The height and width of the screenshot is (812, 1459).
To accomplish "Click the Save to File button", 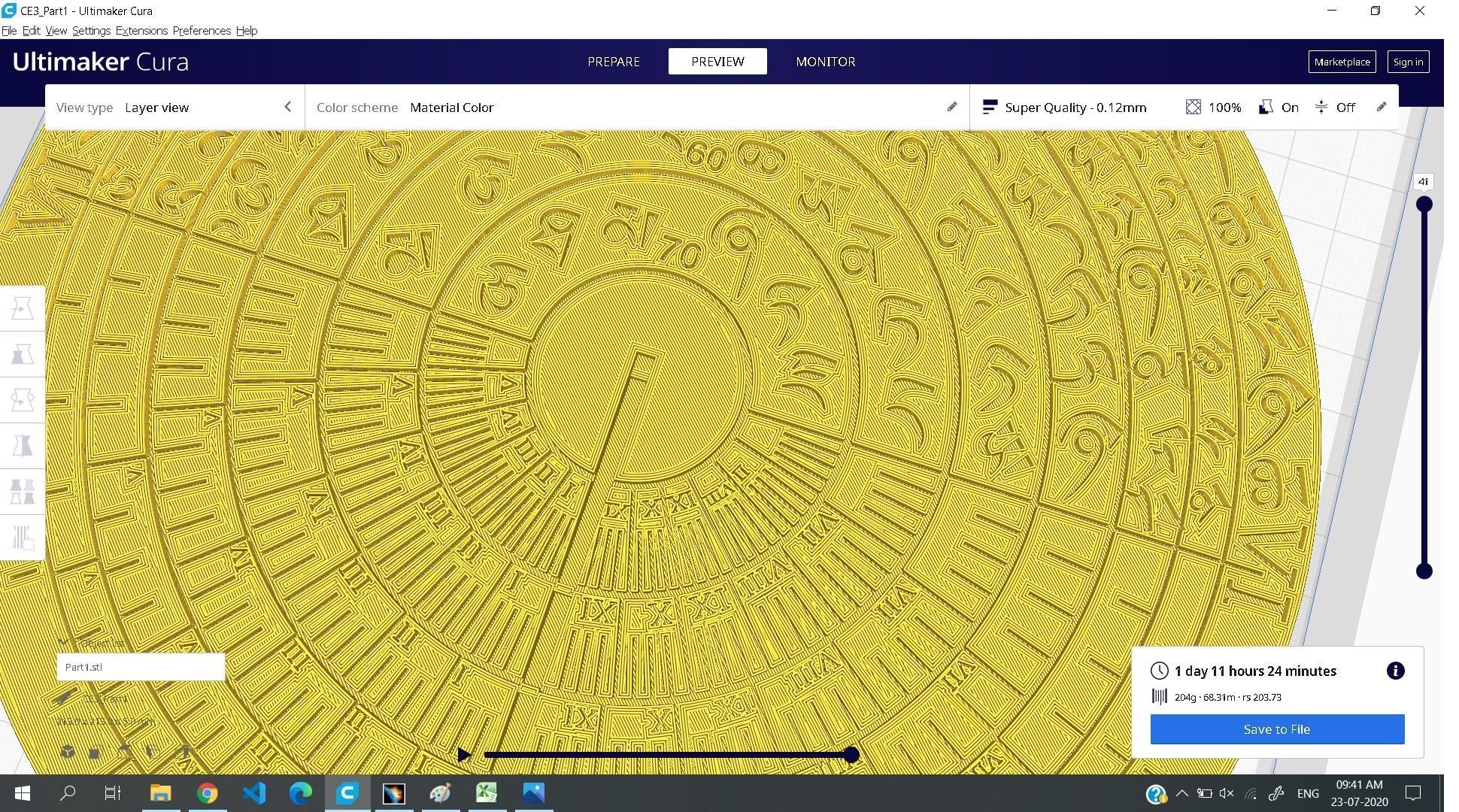I will pyautogui.click(x=1277, y=729).
